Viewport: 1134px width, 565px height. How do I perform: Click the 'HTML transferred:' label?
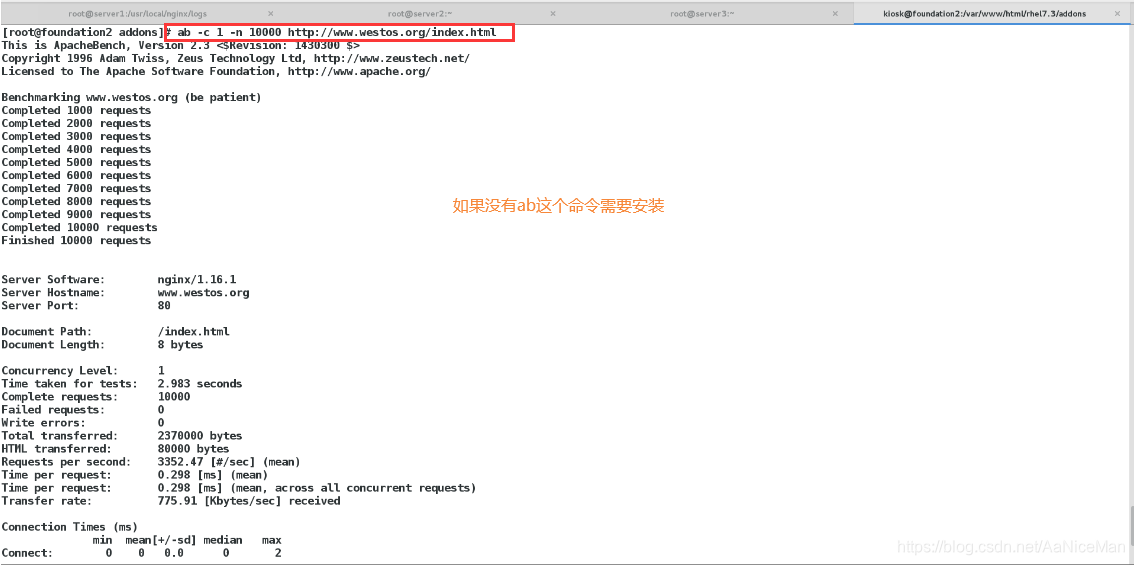(x=56, y=449)
